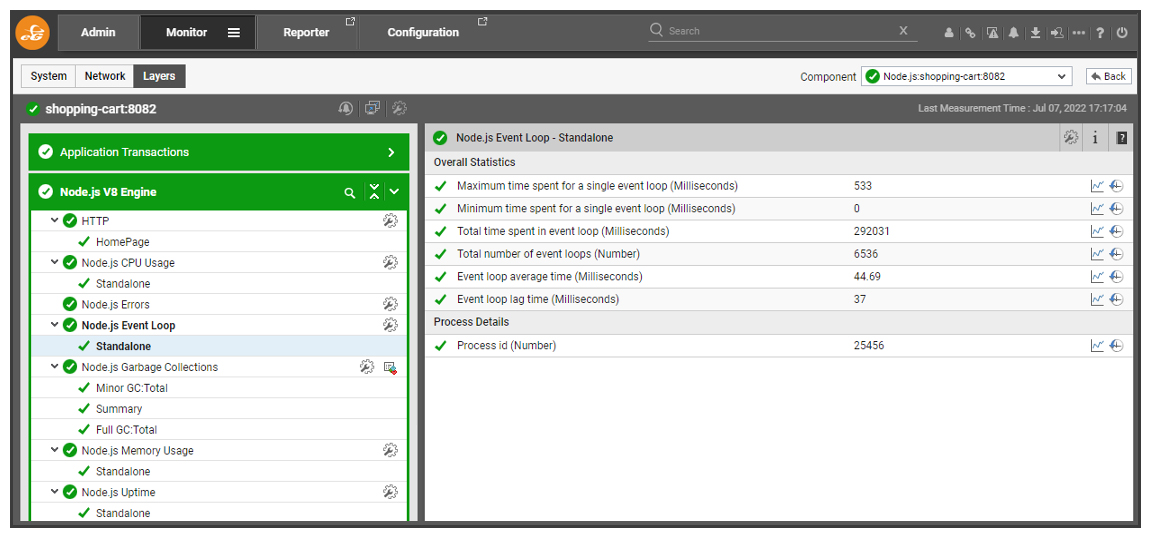Click the Back button

[x=1108, y=76]
